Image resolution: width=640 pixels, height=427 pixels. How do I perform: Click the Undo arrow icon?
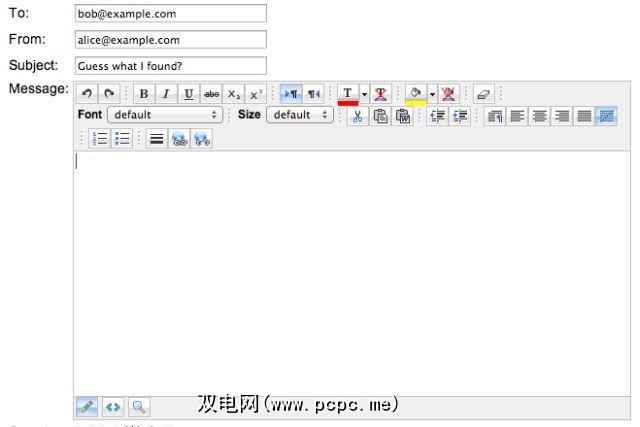click(87, 94)
